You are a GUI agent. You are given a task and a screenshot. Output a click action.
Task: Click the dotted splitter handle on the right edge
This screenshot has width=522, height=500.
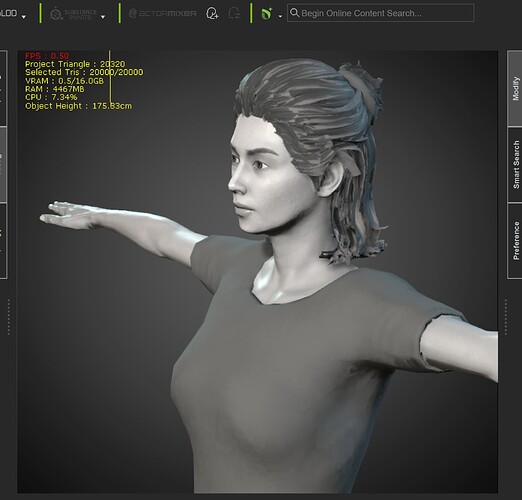(x=506, y=317)
